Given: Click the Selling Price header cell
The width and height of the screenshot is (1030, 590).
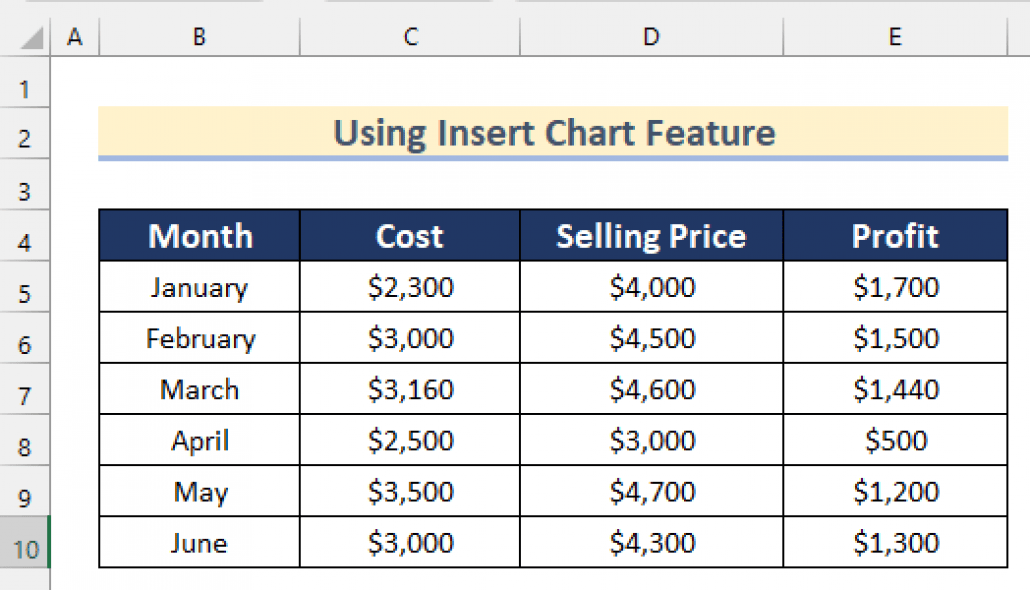Looking at the screenshot, I should (x=651, y=236).
